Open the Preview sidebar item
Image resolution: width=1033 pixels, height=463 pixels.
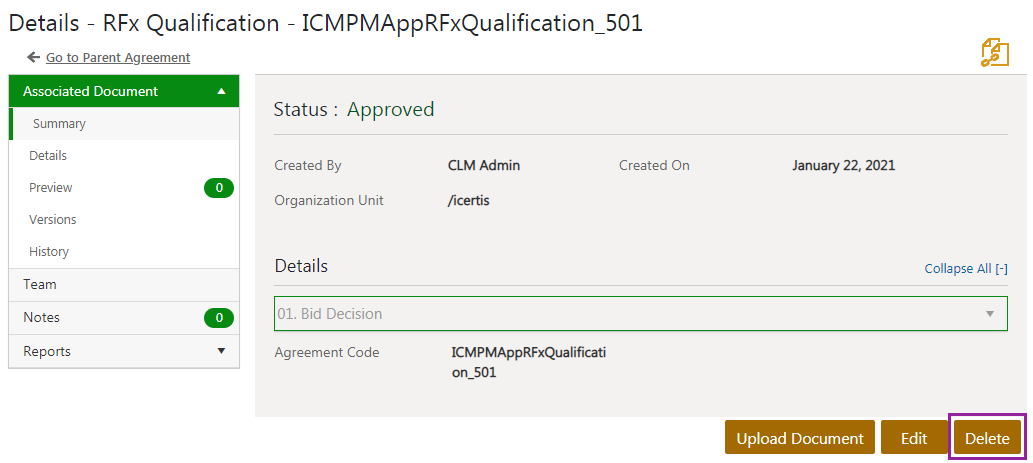(51, 188)
